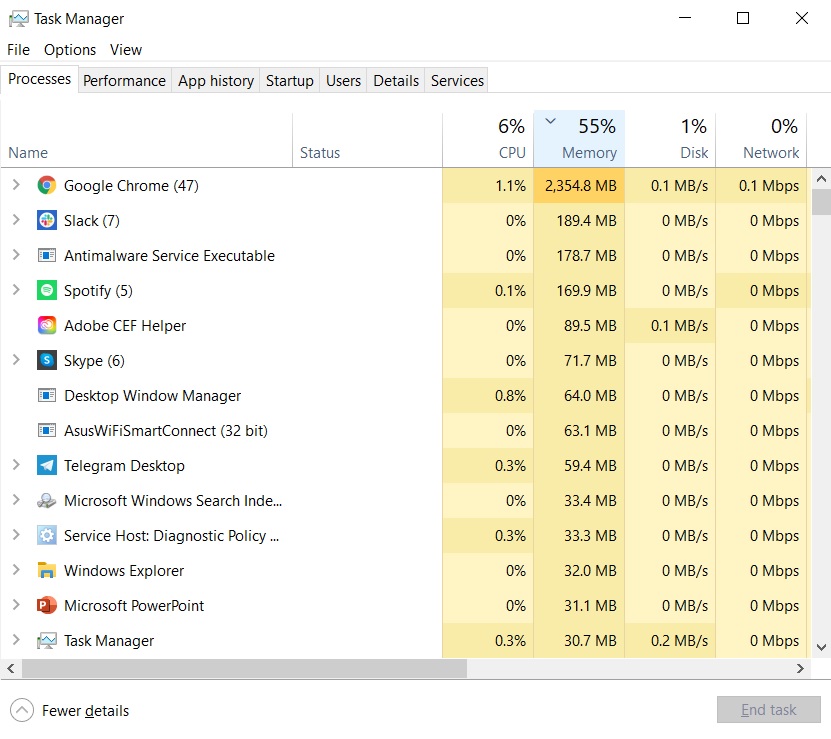Click the Fewer details collapse arrow icon
Screen dimensions: 831x739
click(22, 710)
